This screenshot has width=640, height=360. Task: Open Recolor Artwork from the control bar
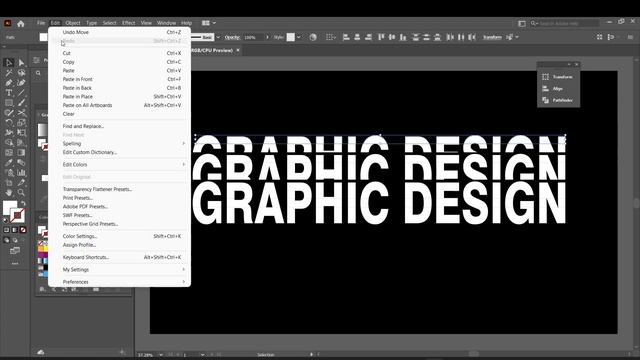pyautogui.click(x=313, y=37)
